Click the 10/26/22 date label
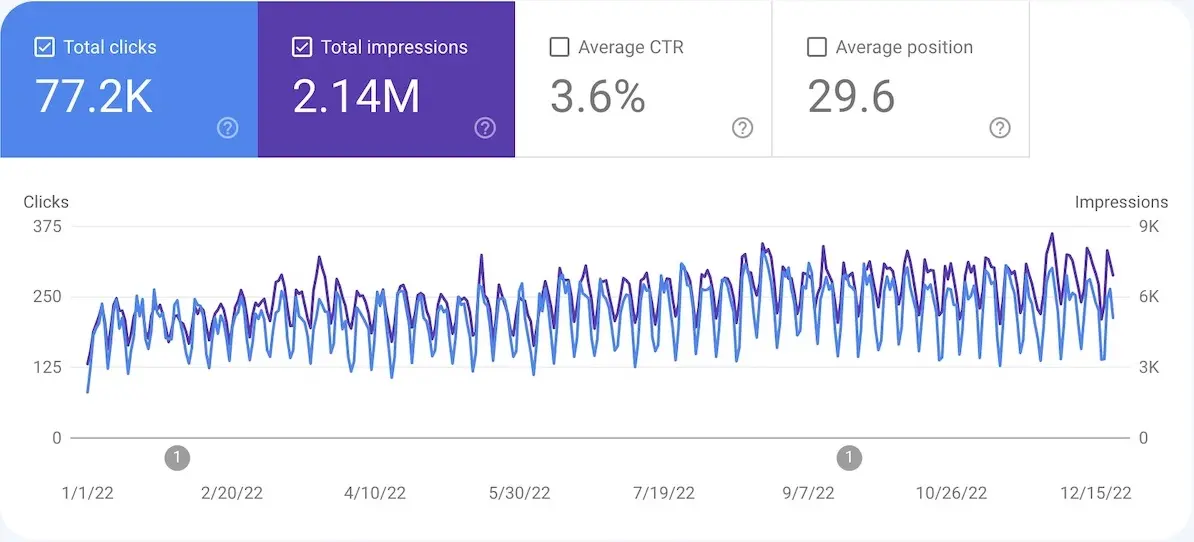This screenshot has height=542, width=1194. coord(951,493)
